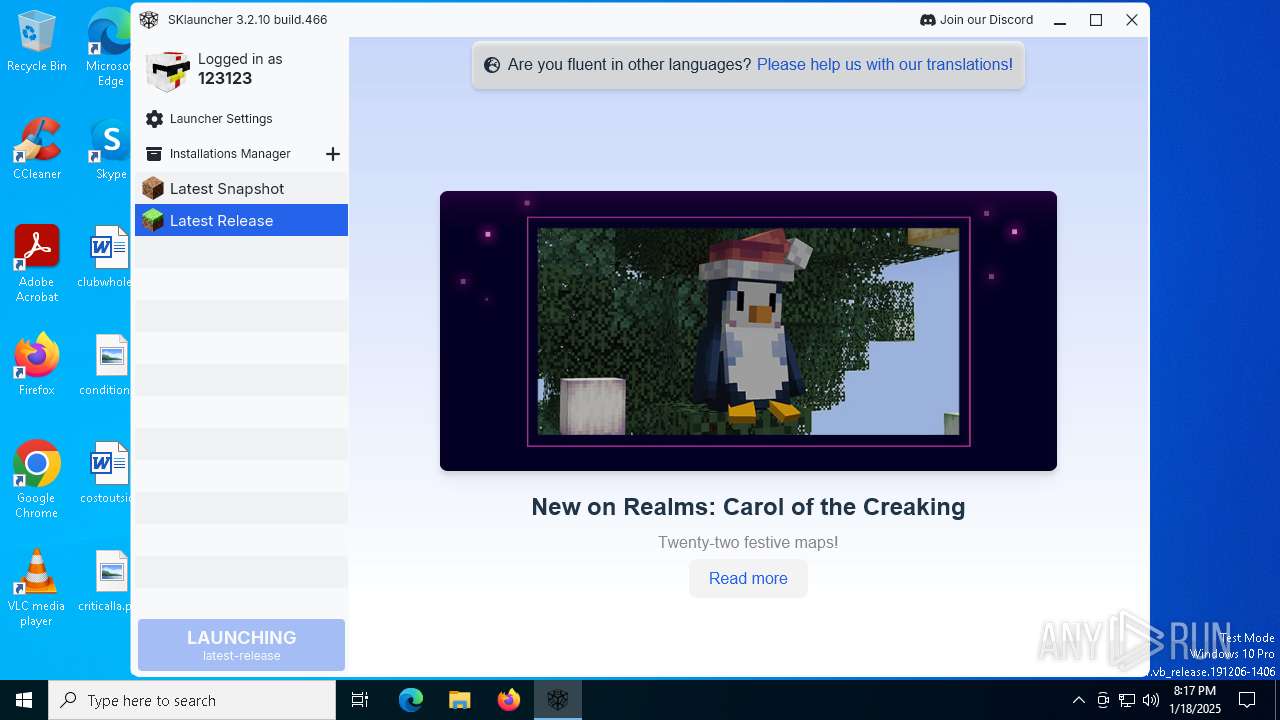Click the Installations Manager box icon

pyautogui.click(x=154, y=154)
